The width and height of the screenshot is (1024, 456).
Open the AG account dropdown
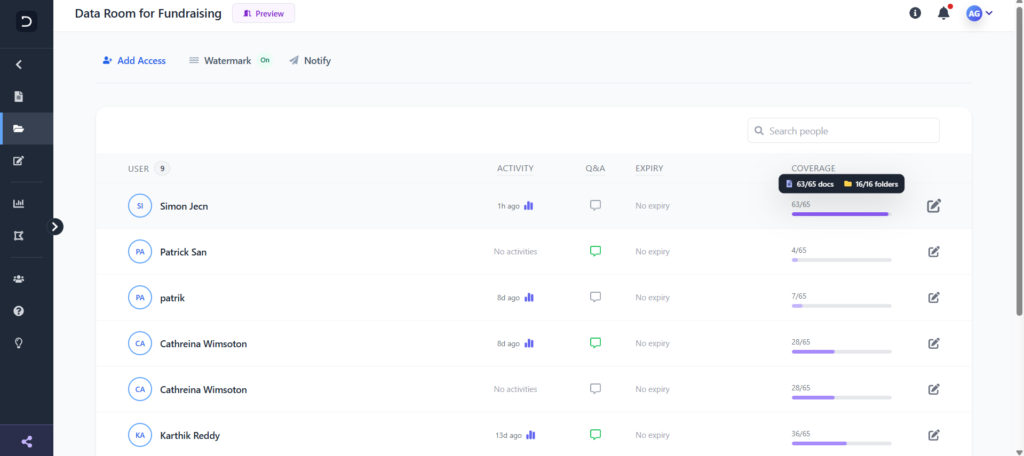[980, 13]
